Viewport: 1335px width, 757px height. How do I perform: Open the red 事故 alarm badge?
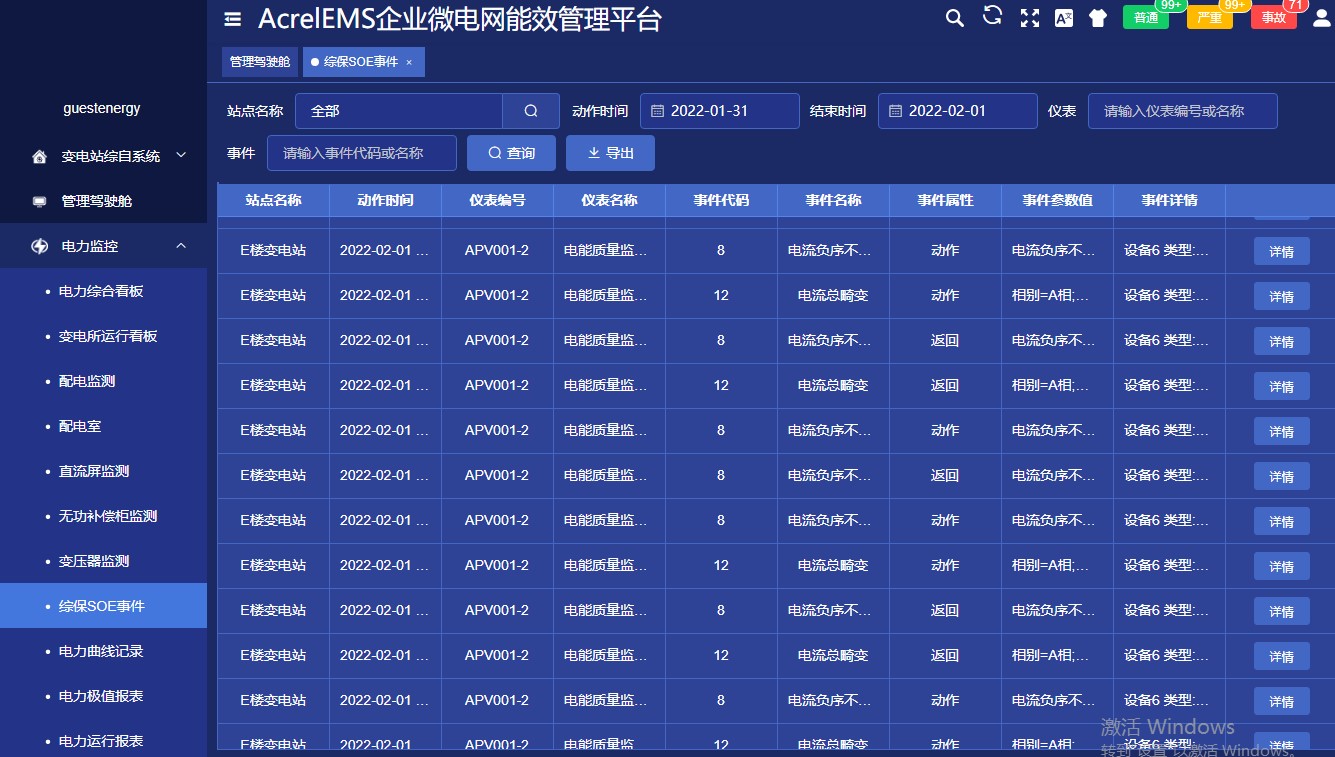[1273, 18]
